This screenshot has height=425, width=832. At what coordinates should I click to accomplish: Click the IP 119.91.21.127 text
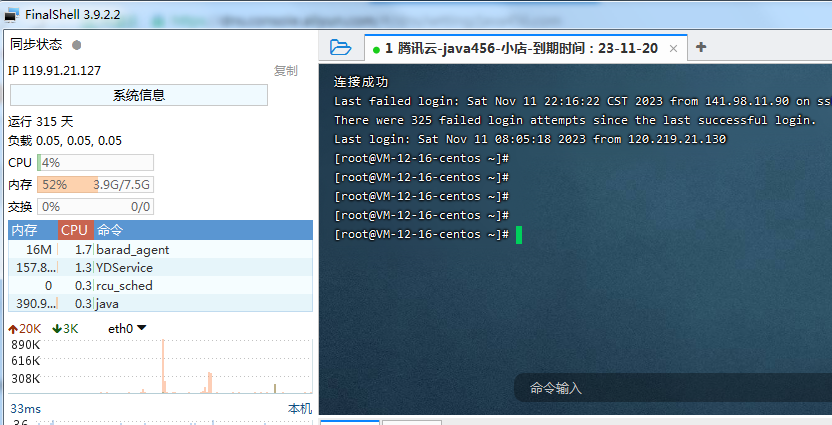tap(54, 71)
